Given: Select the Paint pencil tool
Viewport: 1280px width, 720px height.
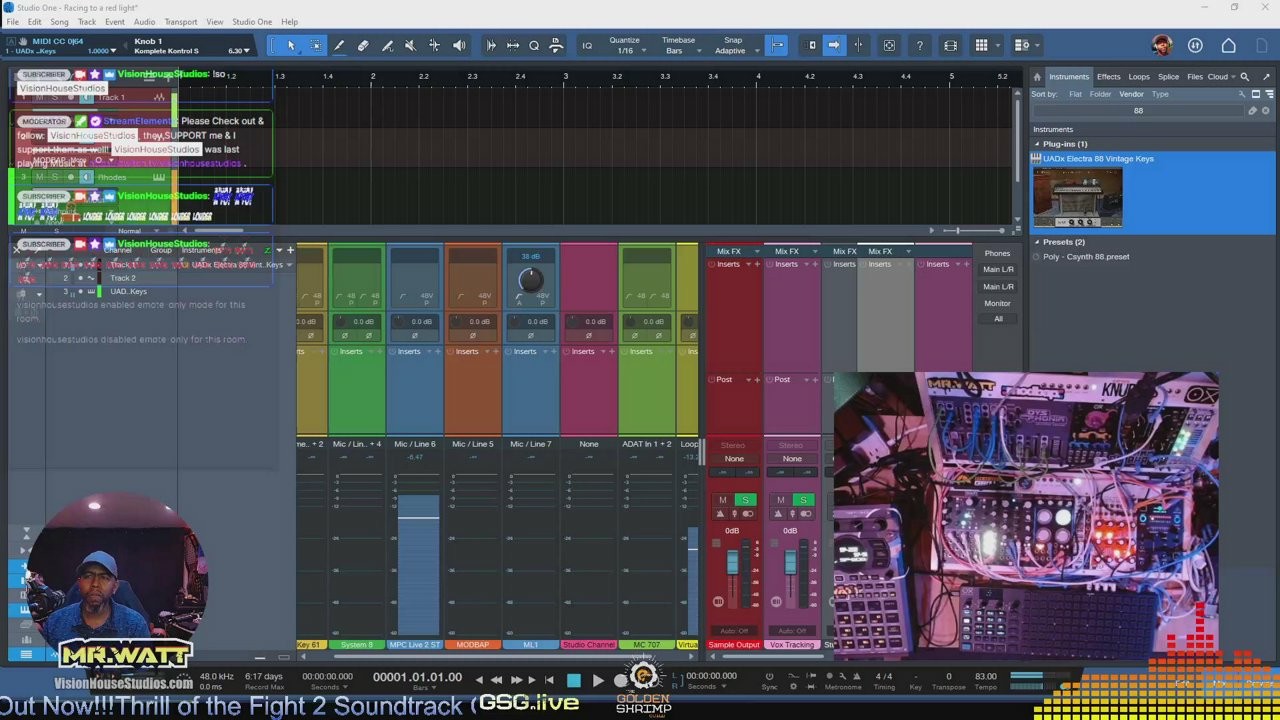Looking at the screenshot, I should coord(339,45).
